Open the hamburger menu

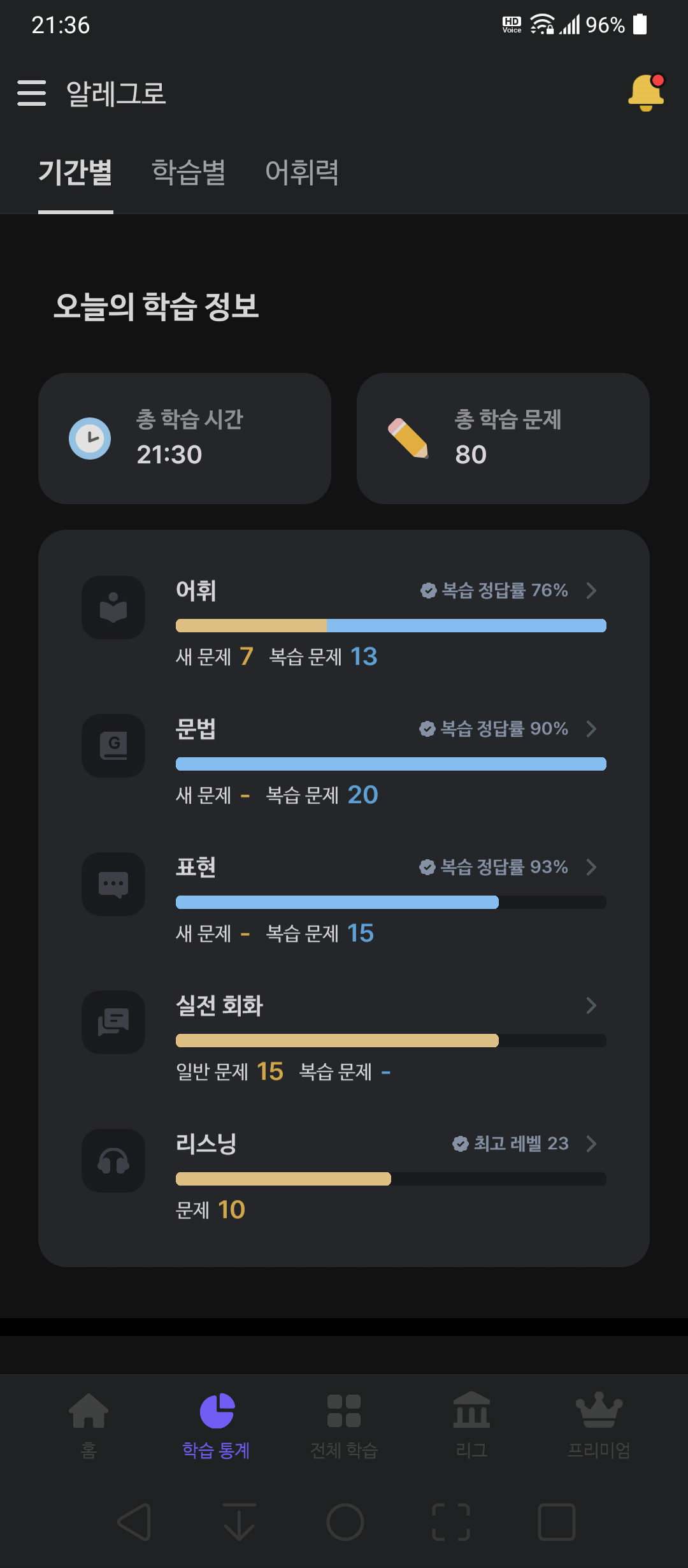[32, 93]
